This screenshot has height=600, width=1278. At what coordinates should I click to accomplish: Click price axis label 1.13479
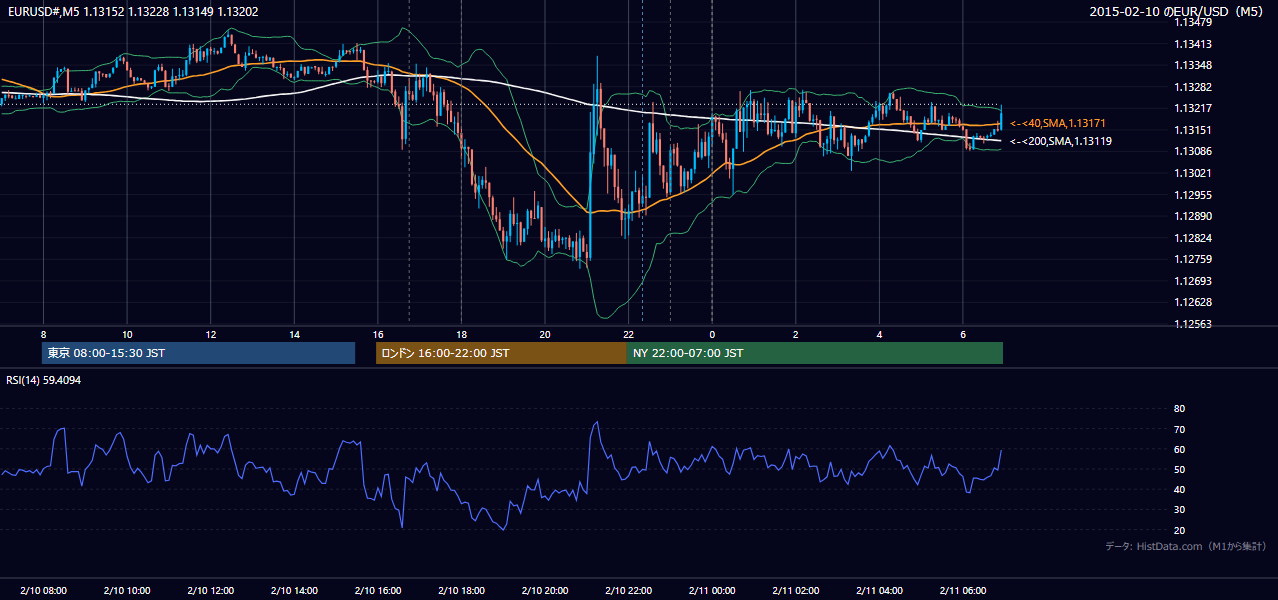tap(1193, 22)
